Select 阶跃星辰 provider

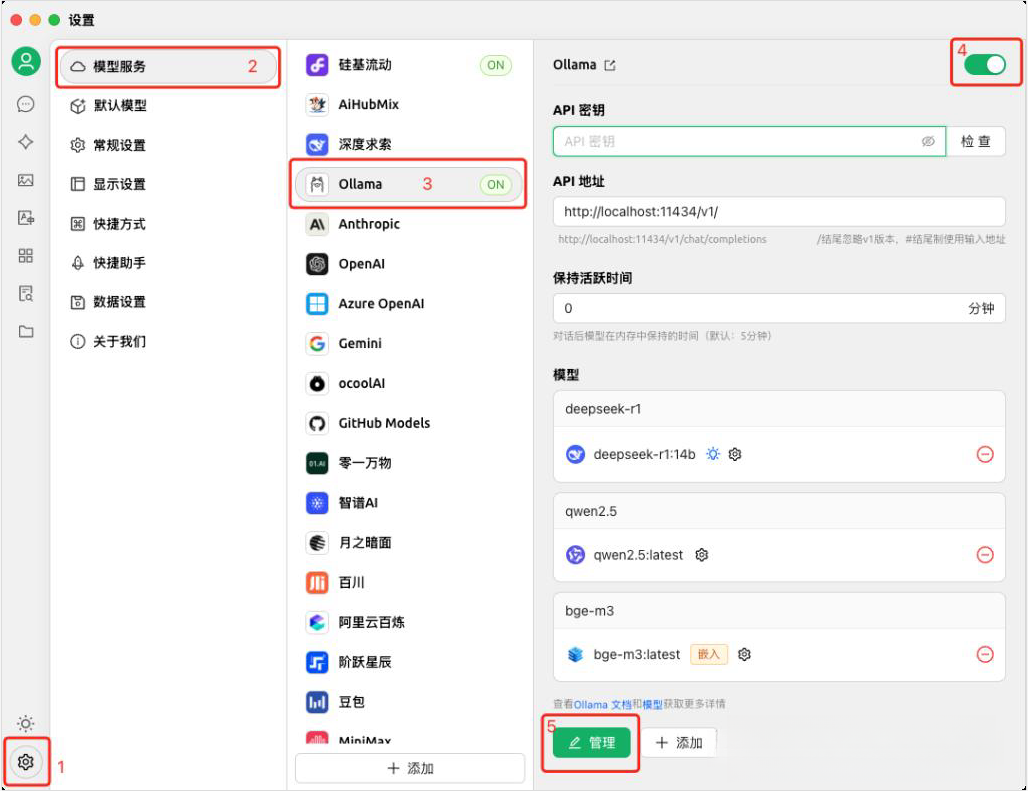409,662
